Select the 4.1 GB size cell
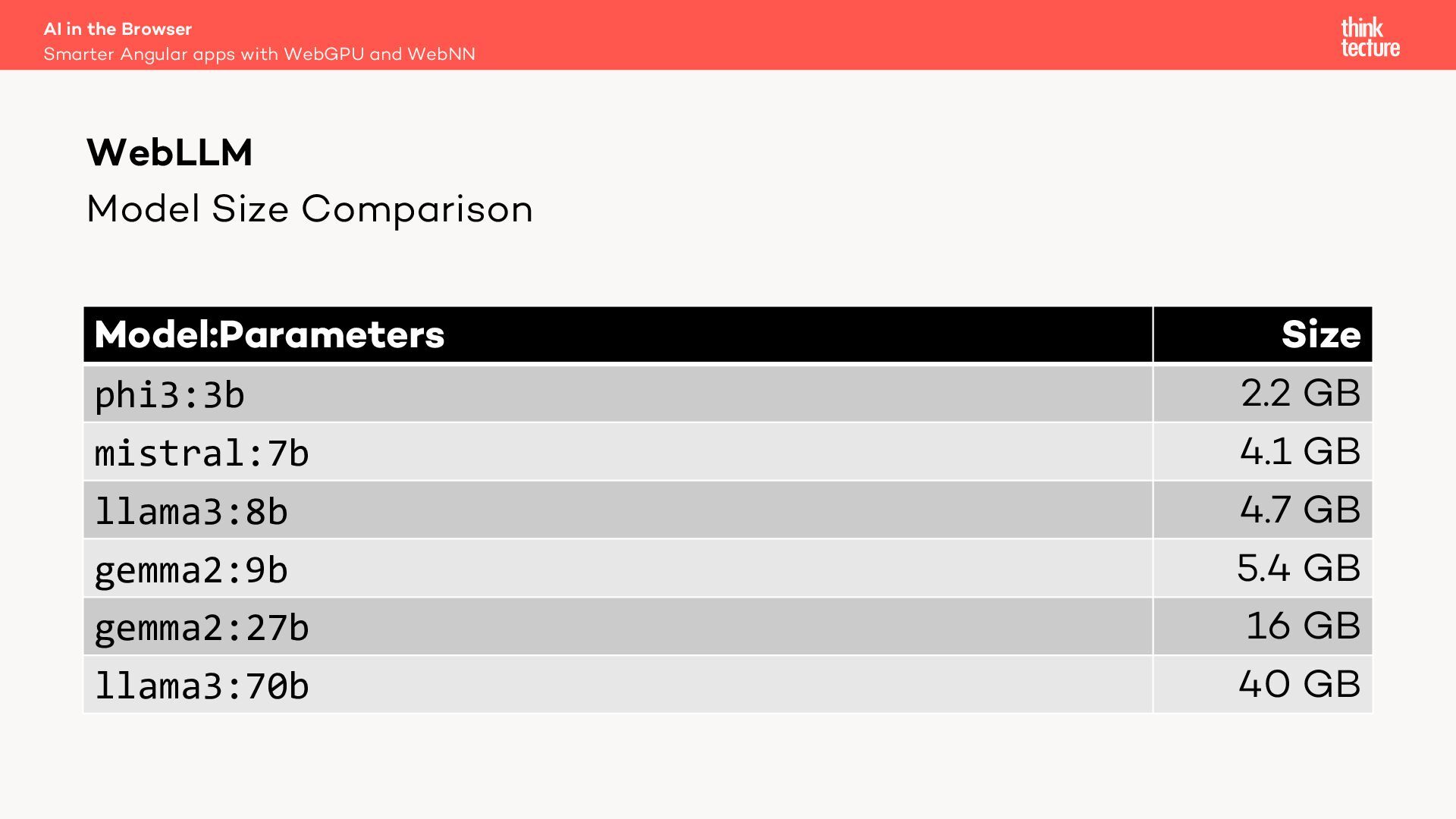Screen dimensions: 1456x819 pyautogui.click(x=1300, y=451)
